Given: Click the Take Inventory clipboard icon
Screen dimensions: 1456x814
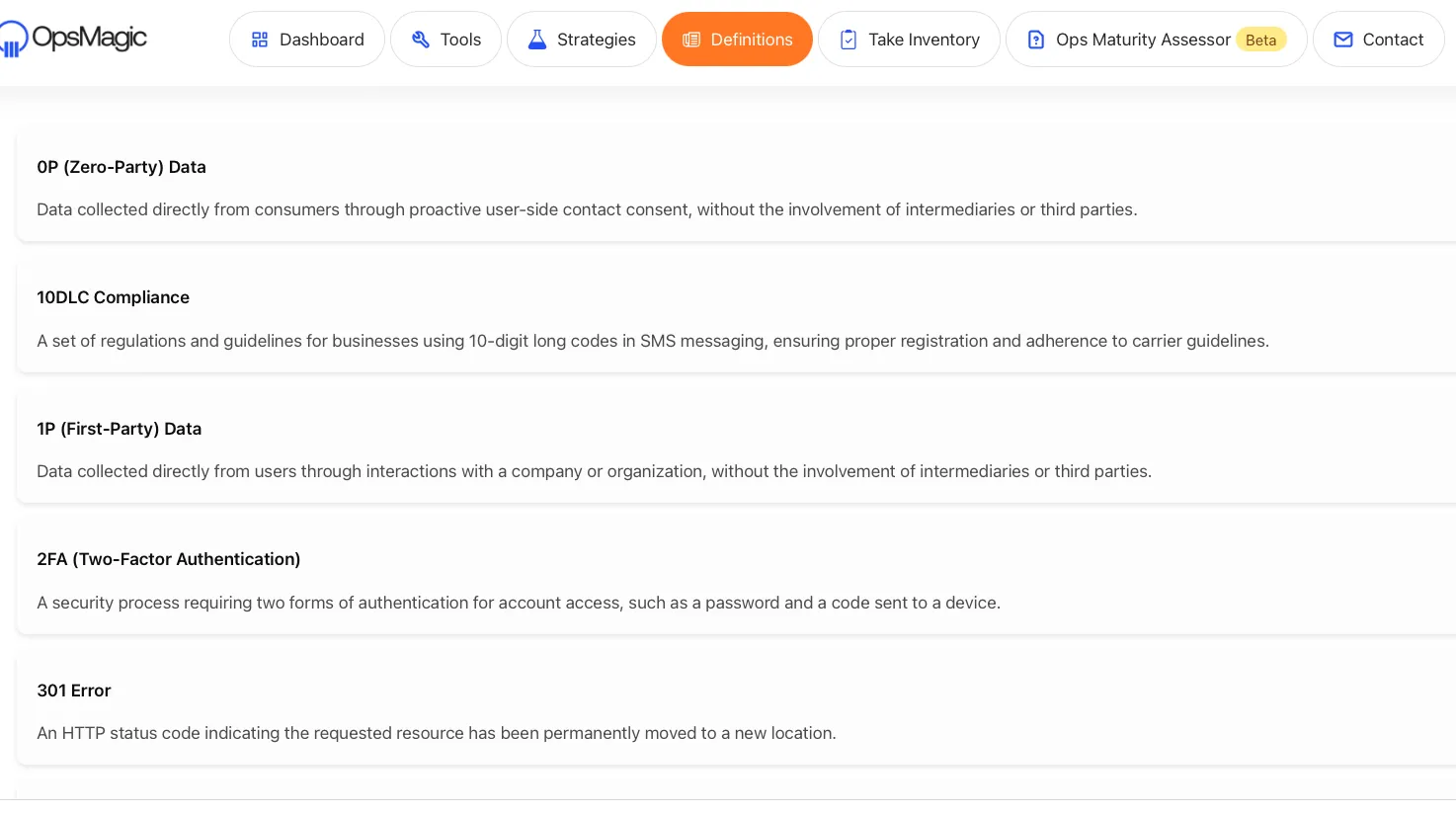Looking at the screenshot, I should [849, 40].
